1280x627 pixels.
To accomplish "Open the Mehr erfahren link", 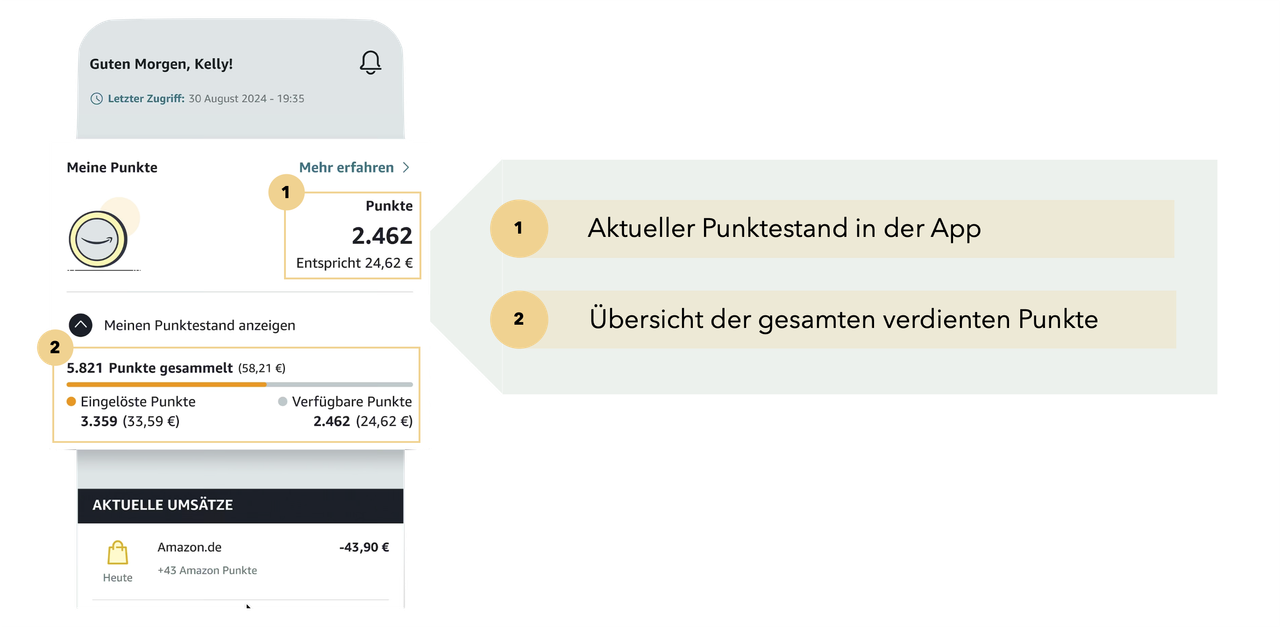I will point(345,168).
